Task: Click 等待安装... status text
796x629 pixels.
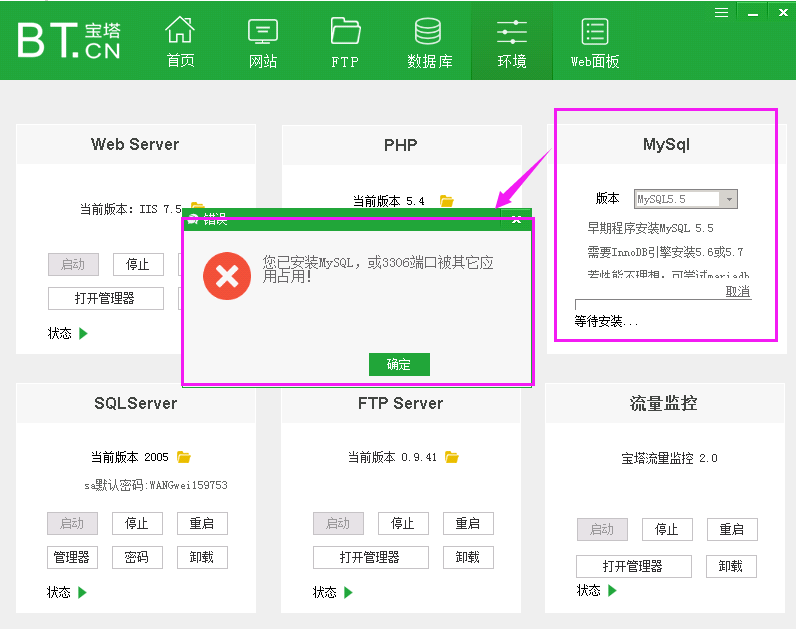Action: (606, 321)
